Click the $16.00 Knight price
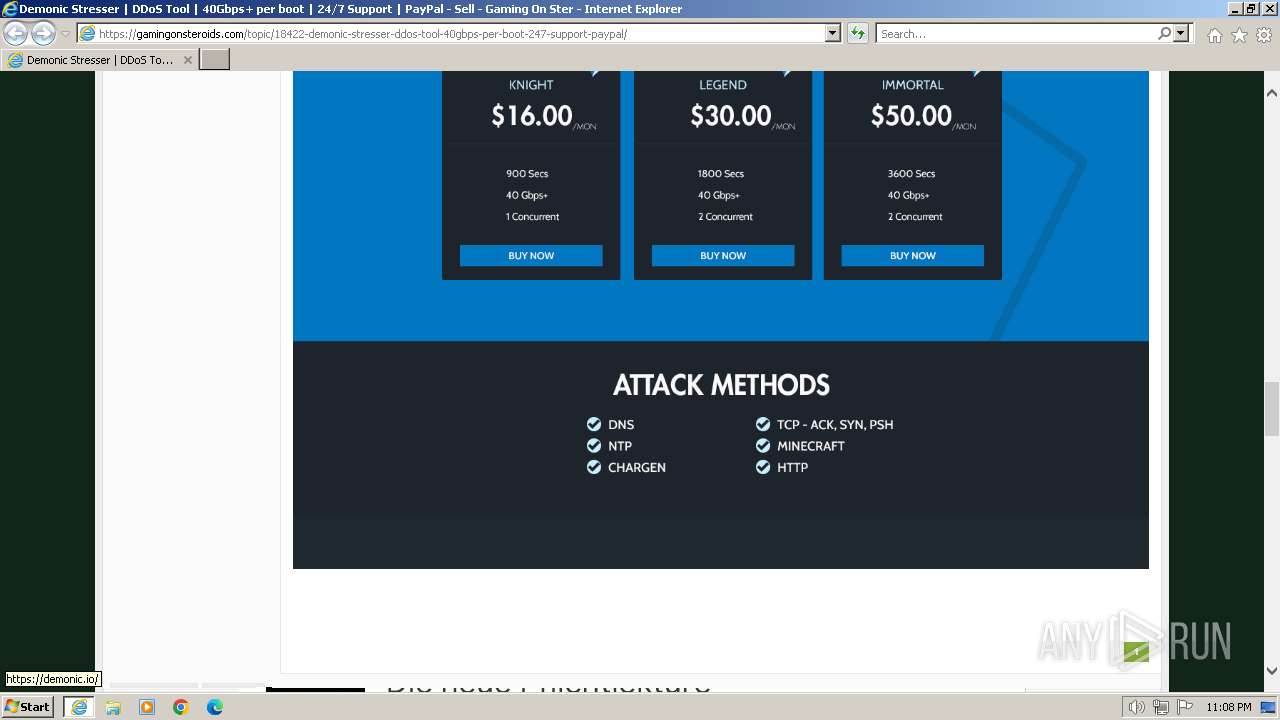The height and width of the screenshot is (720, 1280). click(x=531, y=116)
